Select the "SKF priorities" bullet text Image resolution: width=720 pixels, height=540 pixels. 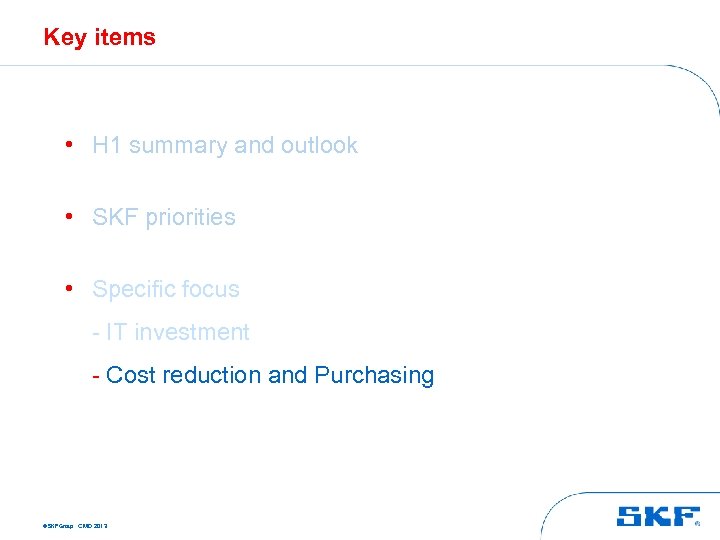click(x=164, y=218)
